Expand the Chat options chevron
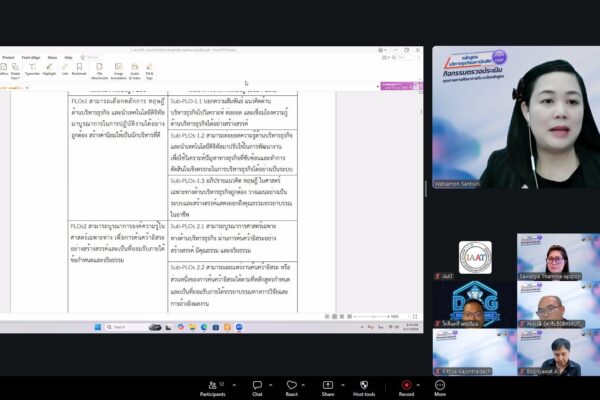This screenshot has width=600, height=400. pyautogui.click(x=271, y=385)
